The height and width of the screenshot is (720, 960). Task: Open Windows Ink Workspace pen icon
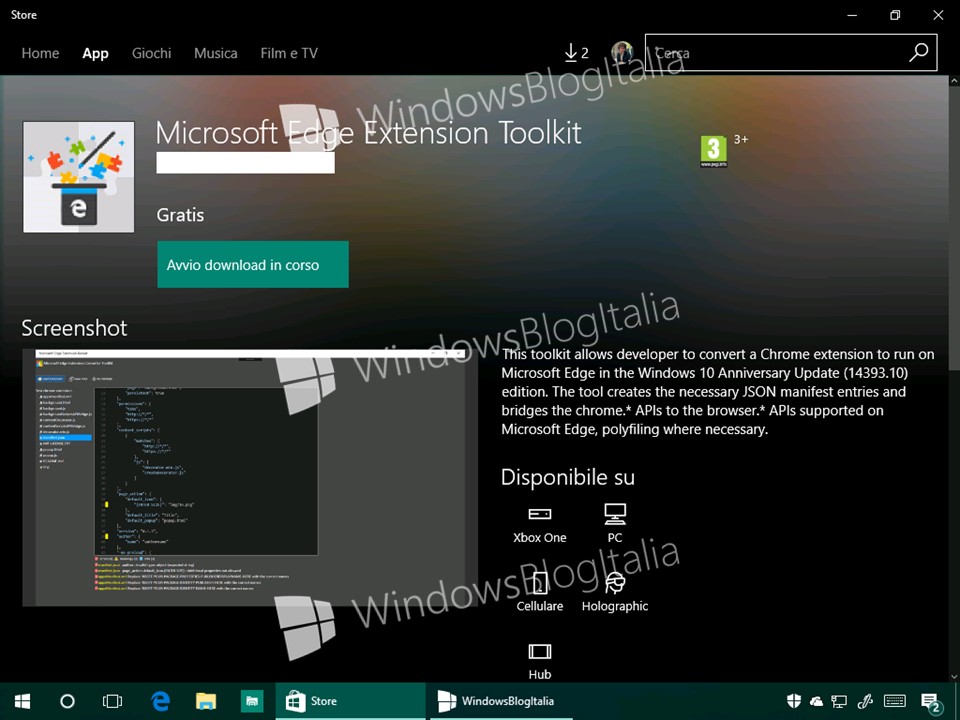pos(865,701)
